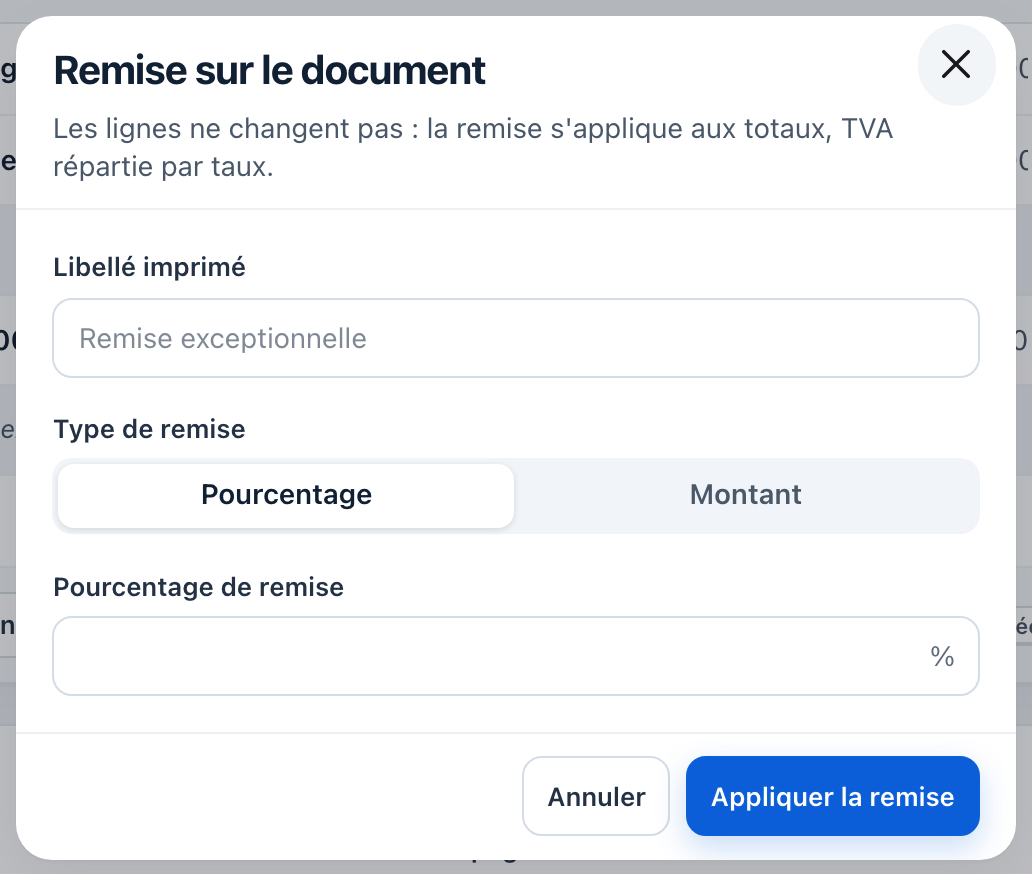Click the Pourcentage de remise label

[x=199, y=587]
